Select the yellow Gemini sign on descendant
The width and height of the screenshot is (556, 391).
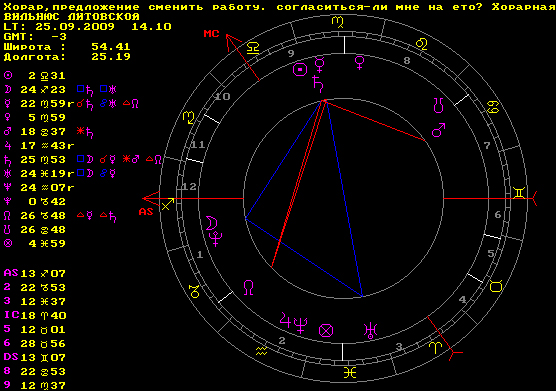click(x=519, y=193)
